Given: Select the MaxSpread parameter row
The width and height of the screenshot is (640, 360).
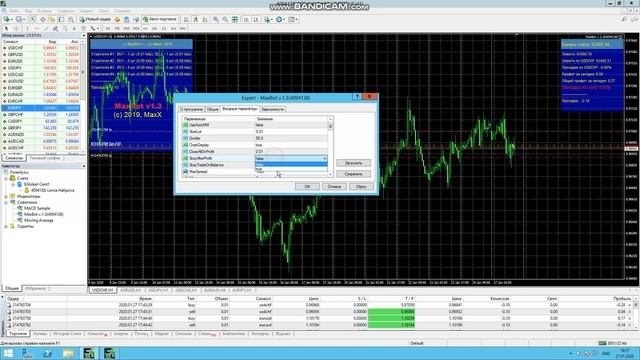Looking at the screenshot, I should 218,172.
